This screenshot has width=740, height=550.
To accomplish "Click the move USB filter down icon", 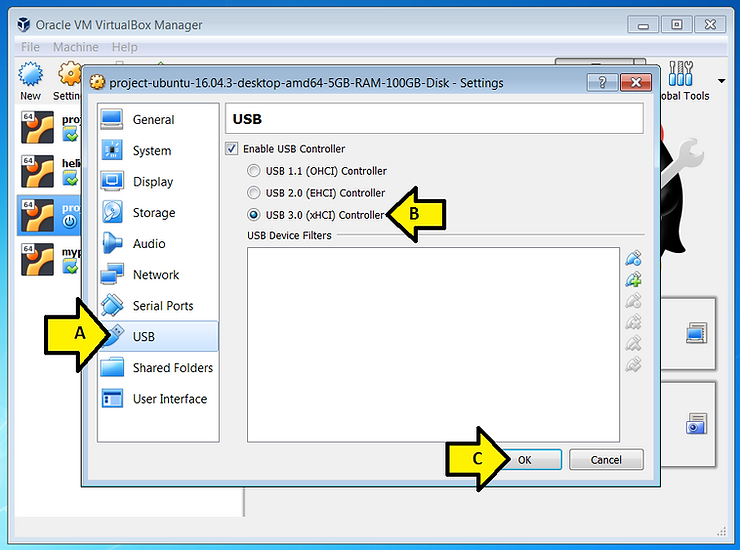I will (633, 364).
